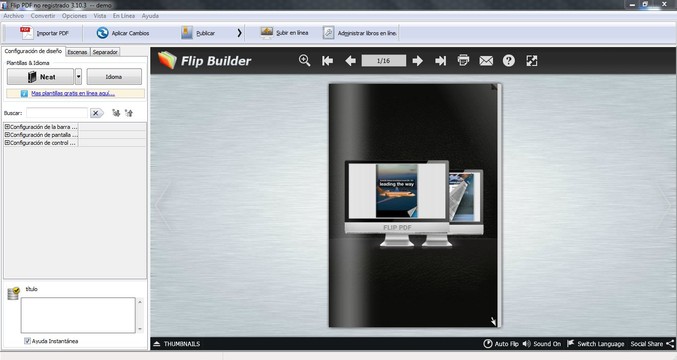Toggle the Ayuda Instantánea checkbox
The height and width of the screenshot is (360, 677).
pos(27,341)
